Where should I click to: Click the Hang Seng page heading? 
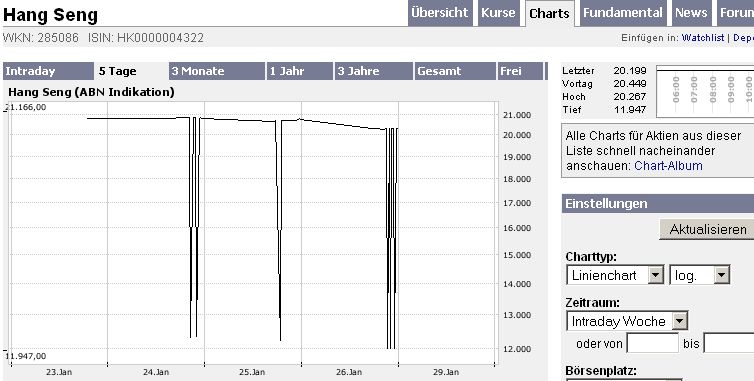pyautogui.click(x=50, y=15)
